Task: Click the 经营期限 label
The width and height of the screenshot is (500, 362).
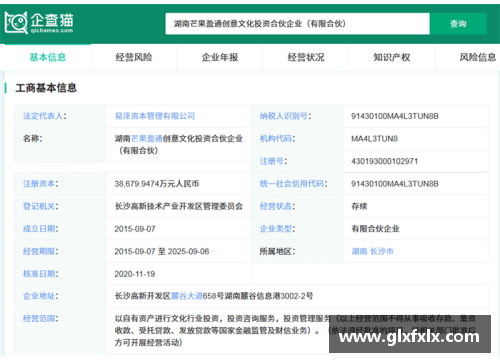Action: pos(39,251)
